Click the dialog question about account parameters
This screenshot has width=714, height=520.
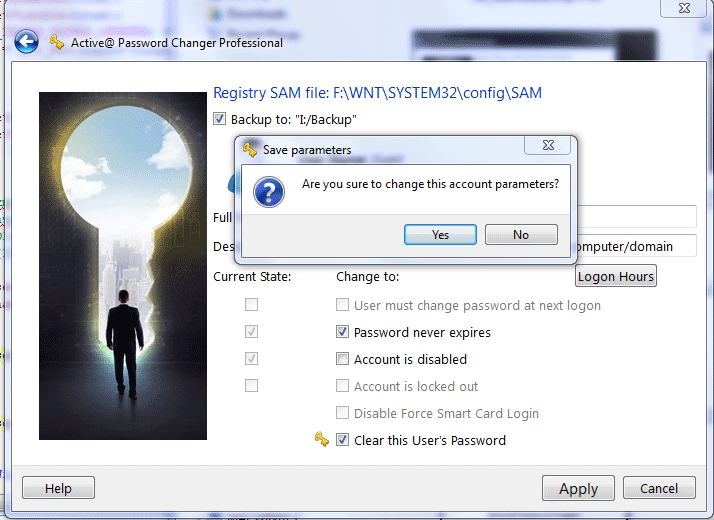[x=430, y=184]
